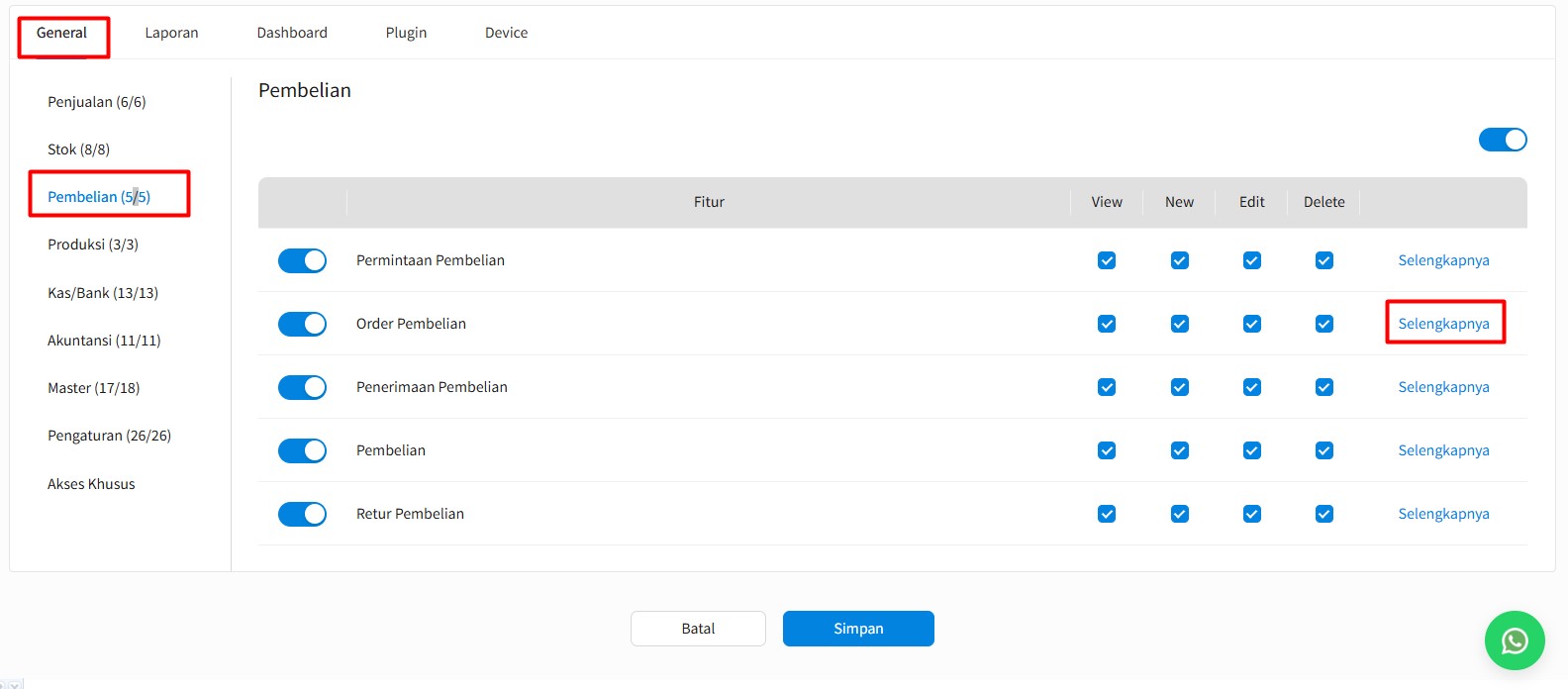Uncheck Edit in the Pembelian row

(x=1252, y=450)
